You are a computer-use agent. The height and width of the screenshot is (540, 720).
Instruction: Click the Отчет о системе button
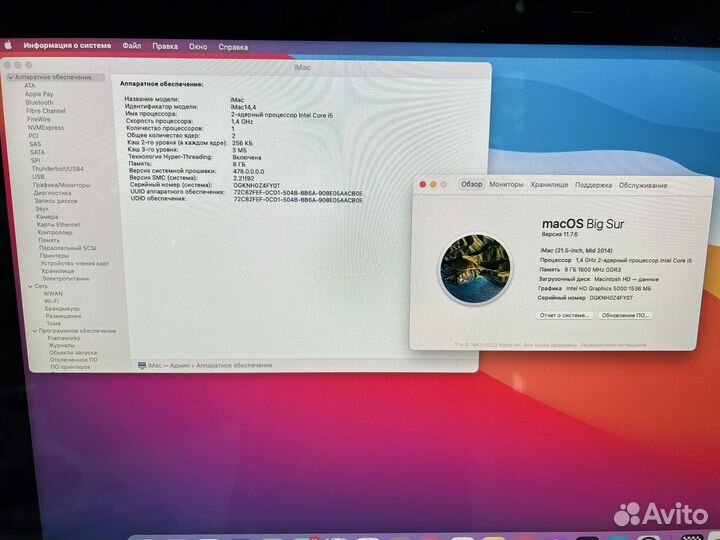(564, 315)
